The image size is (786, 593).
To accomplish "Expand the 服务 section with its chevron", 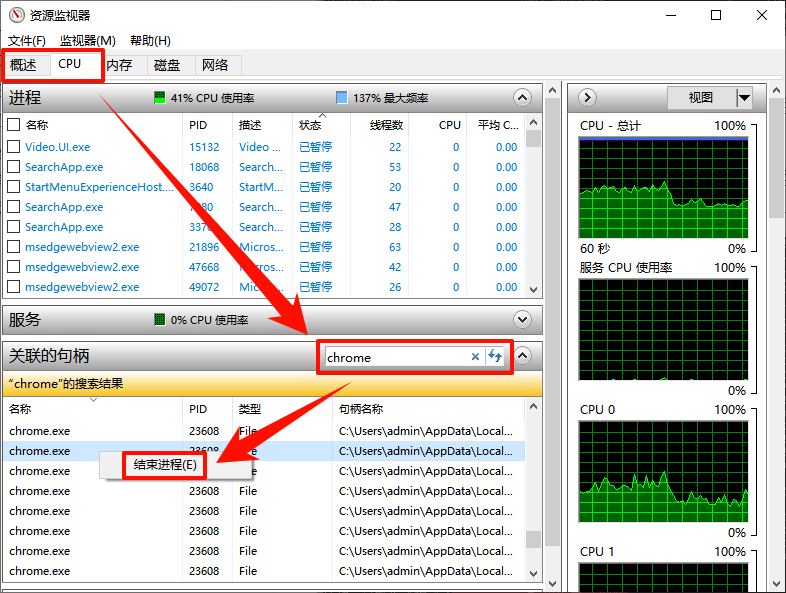I will point(522,319).
